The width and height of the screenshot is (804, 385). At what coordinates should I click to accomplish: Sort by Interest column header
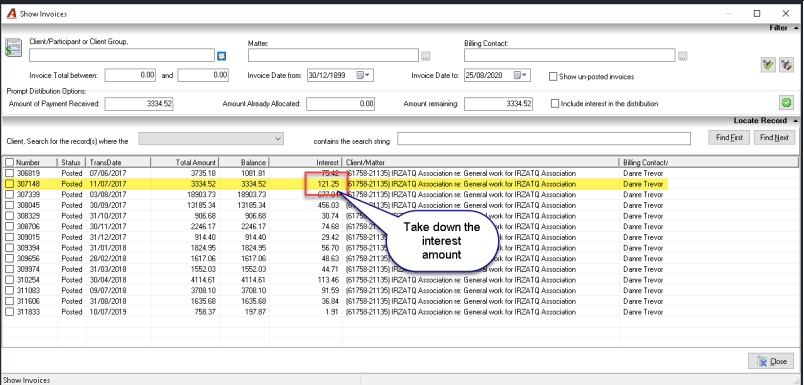306,163
